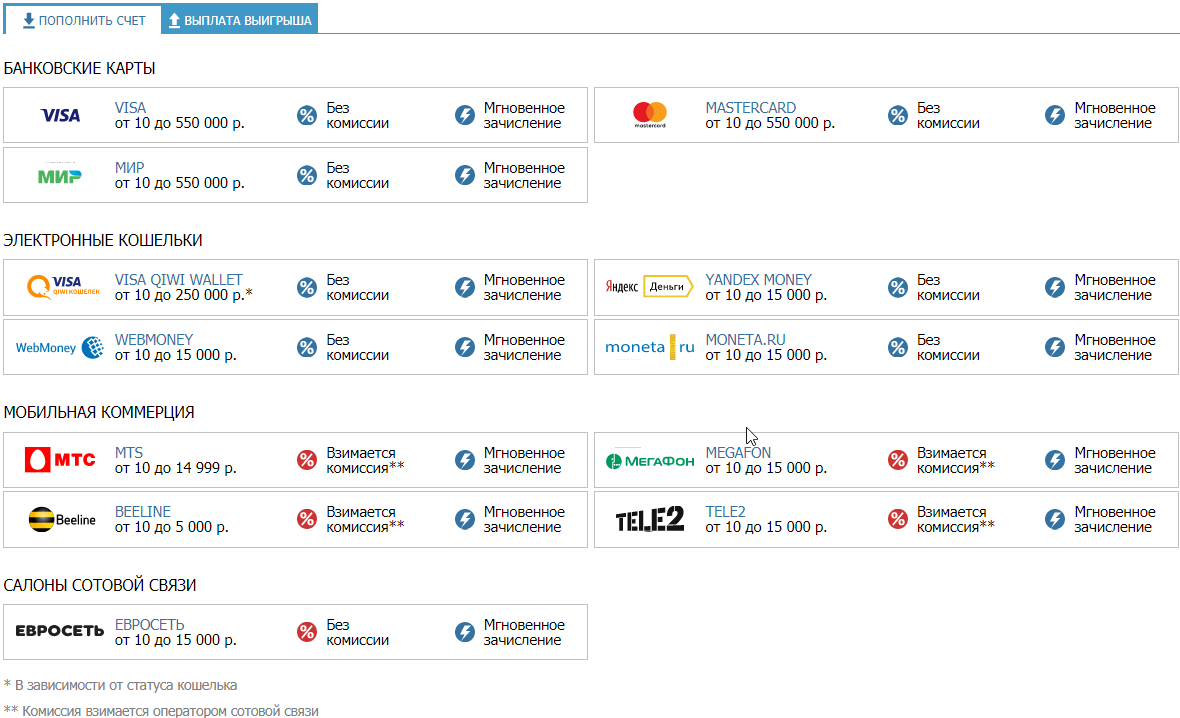Click the Евросеть logo

[x=59, y=631]
